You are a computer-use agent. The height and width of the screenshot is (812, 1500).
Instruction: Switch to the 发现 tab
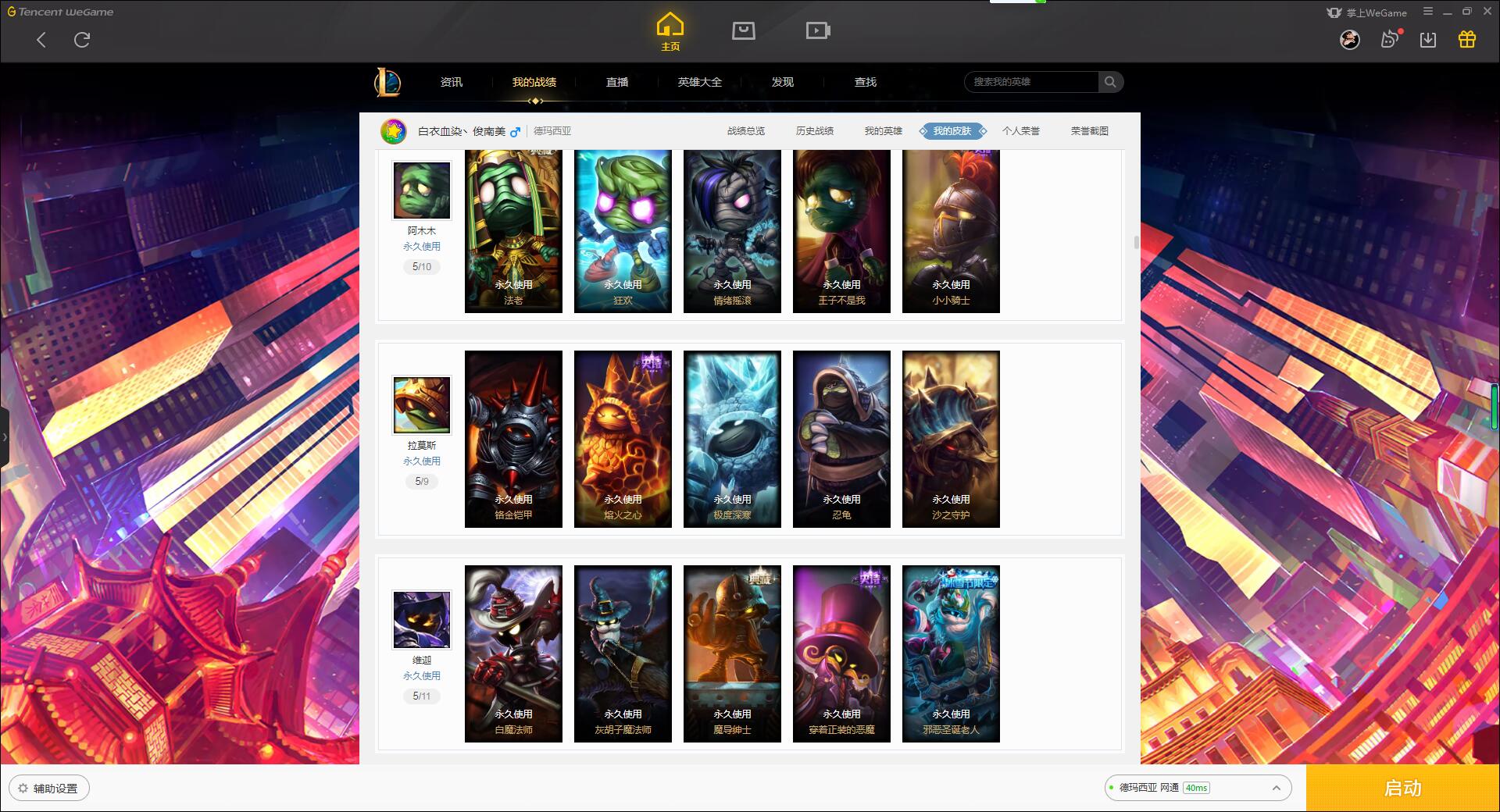783,82
